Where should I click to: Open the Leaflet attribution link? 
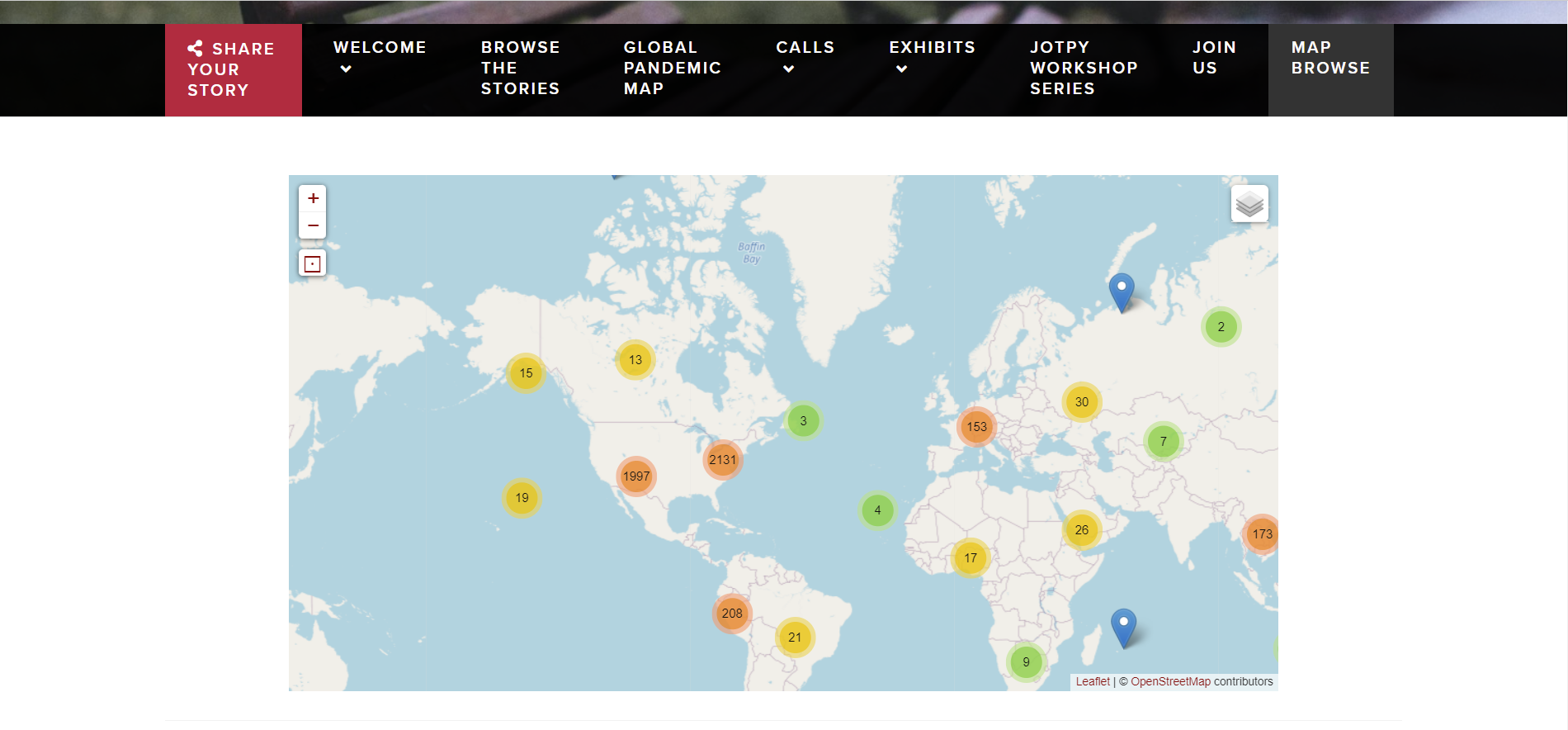1093,681
